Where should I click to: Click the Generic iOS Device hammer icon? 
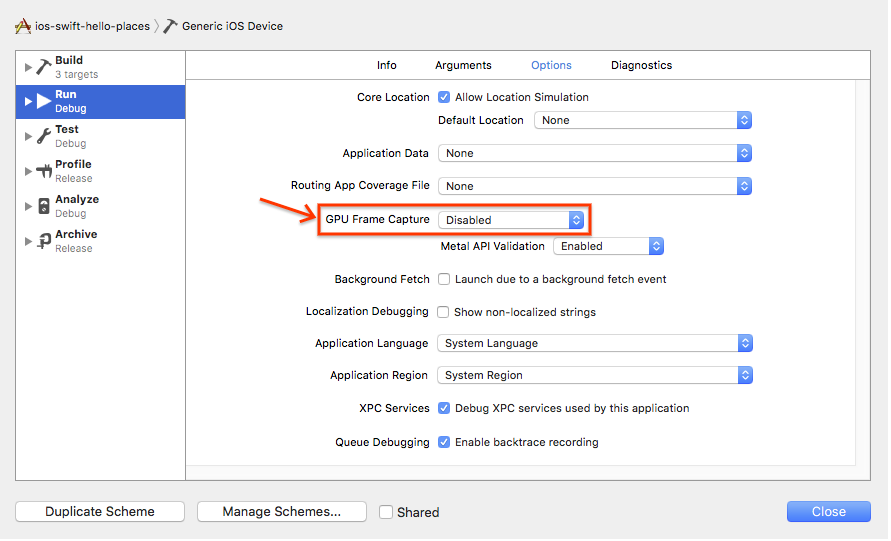[171, 26]
